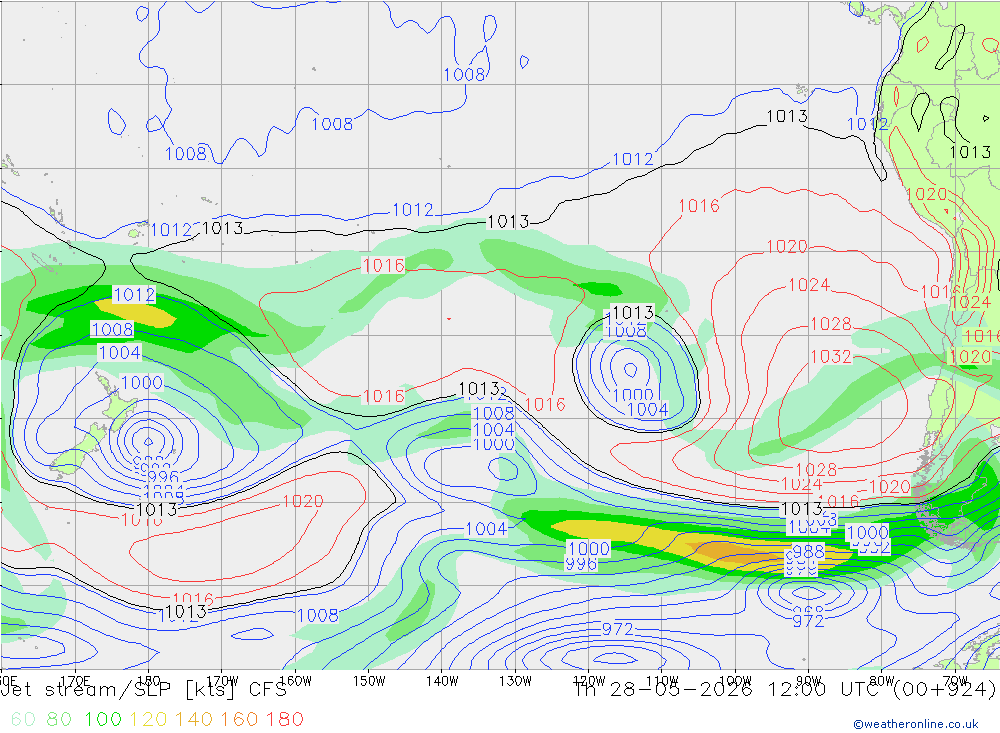This screenshot has height=733, width=1000.
Task: Click the 150W longitude label
Action: [369, 681]
